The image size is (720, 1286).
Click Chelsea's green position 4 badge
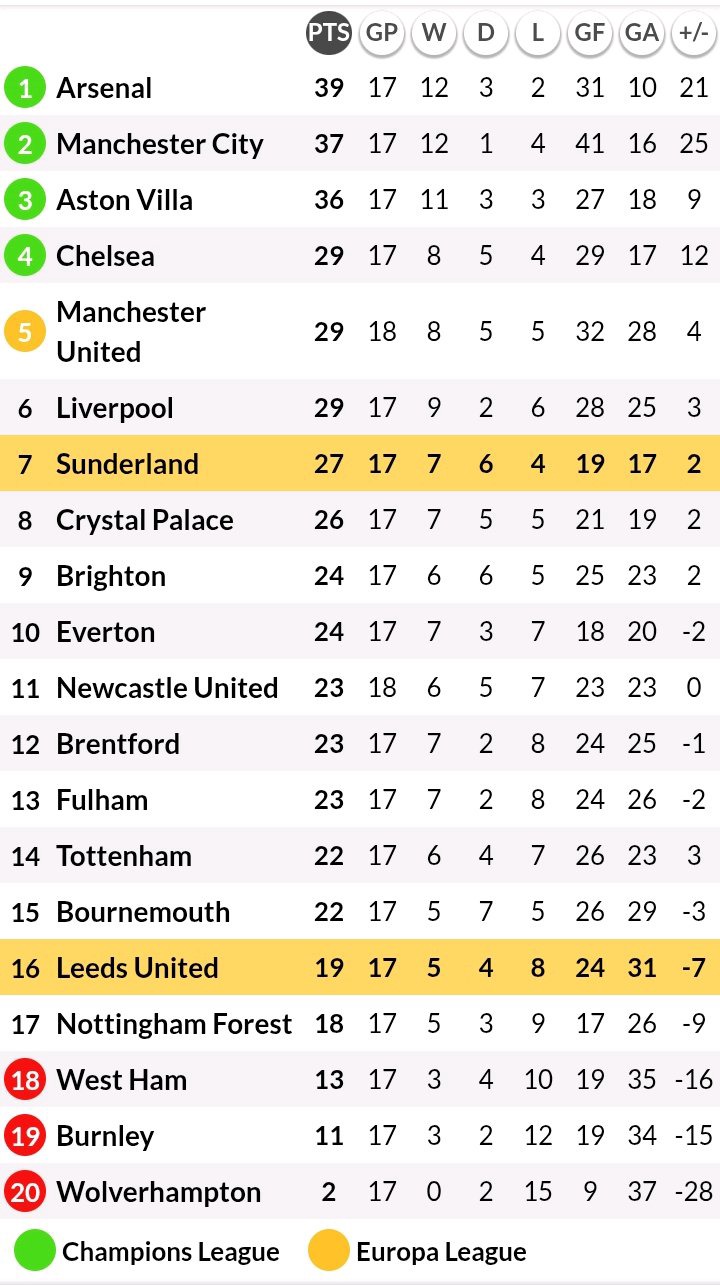coord(25,256)
